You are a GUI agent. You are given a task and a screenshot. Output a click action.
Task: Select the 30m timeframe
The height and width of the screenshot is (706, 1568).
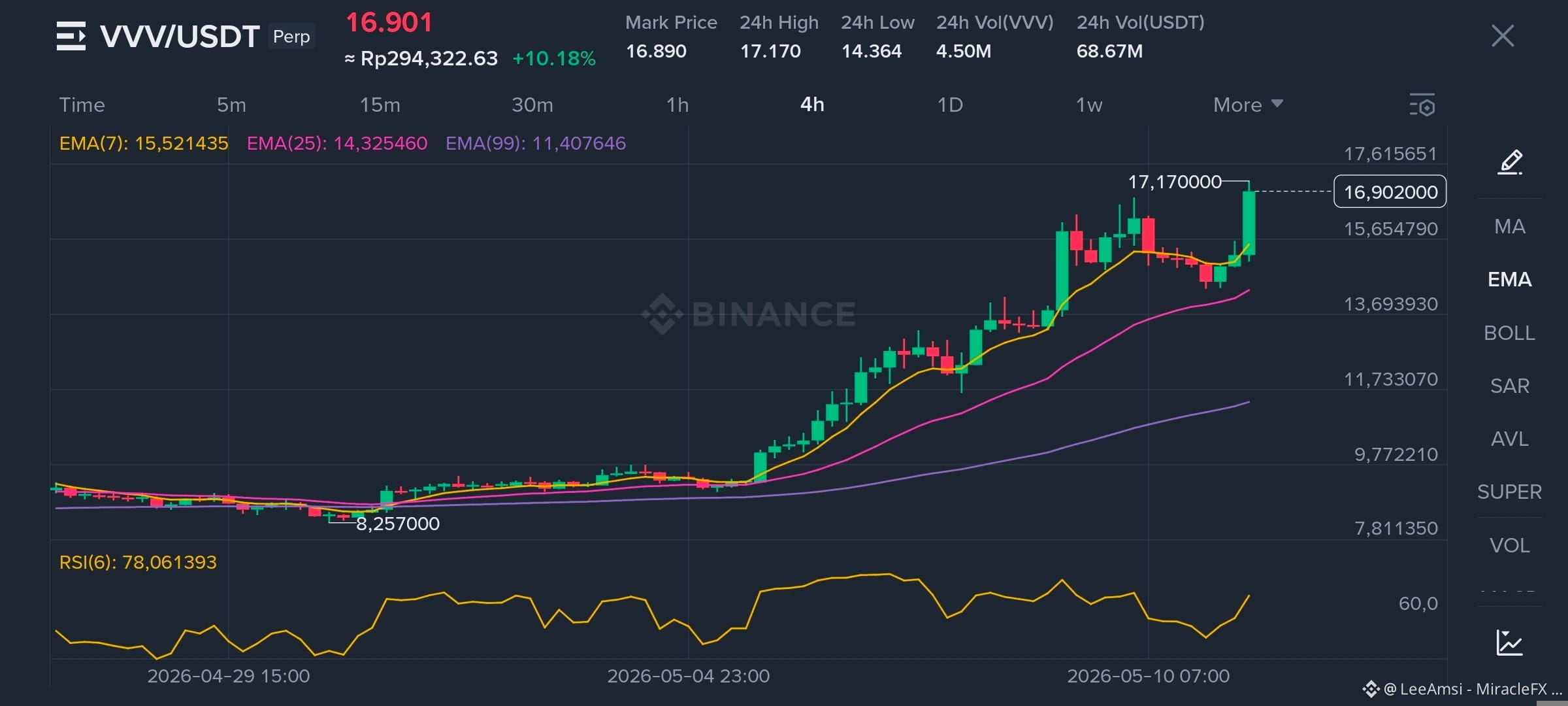(x=532, y=105)
